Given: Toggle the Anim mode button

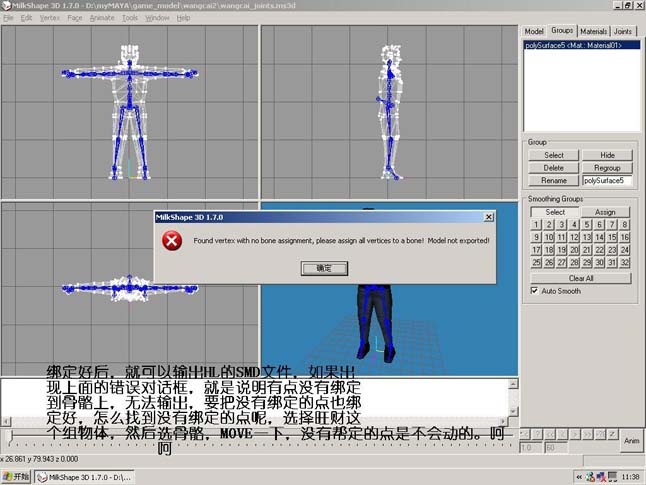Looking at the screenshot, I should point(631,441).
